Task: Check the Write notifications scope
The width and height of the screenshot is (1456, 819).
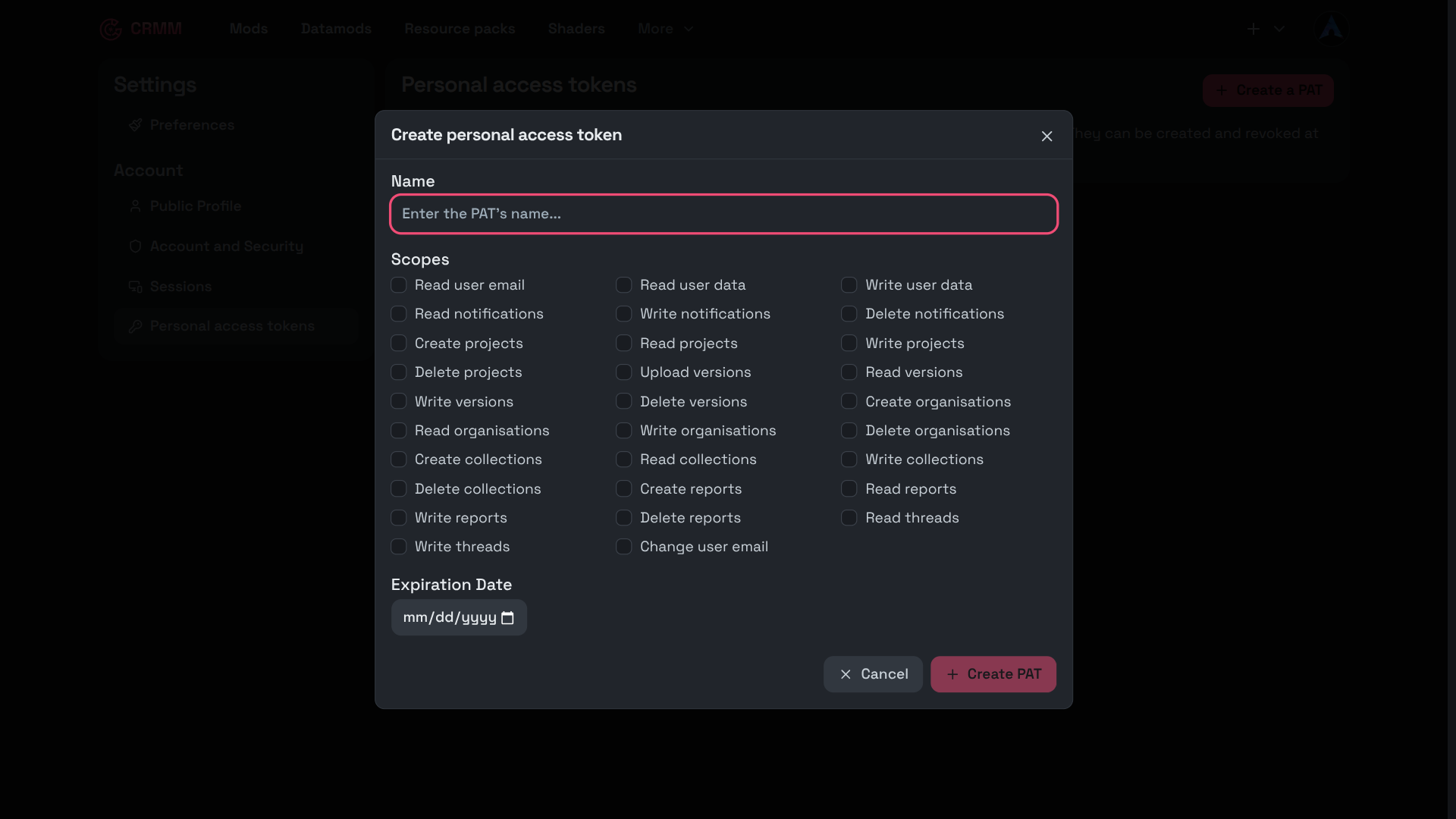Action: [x=623, y=314]
